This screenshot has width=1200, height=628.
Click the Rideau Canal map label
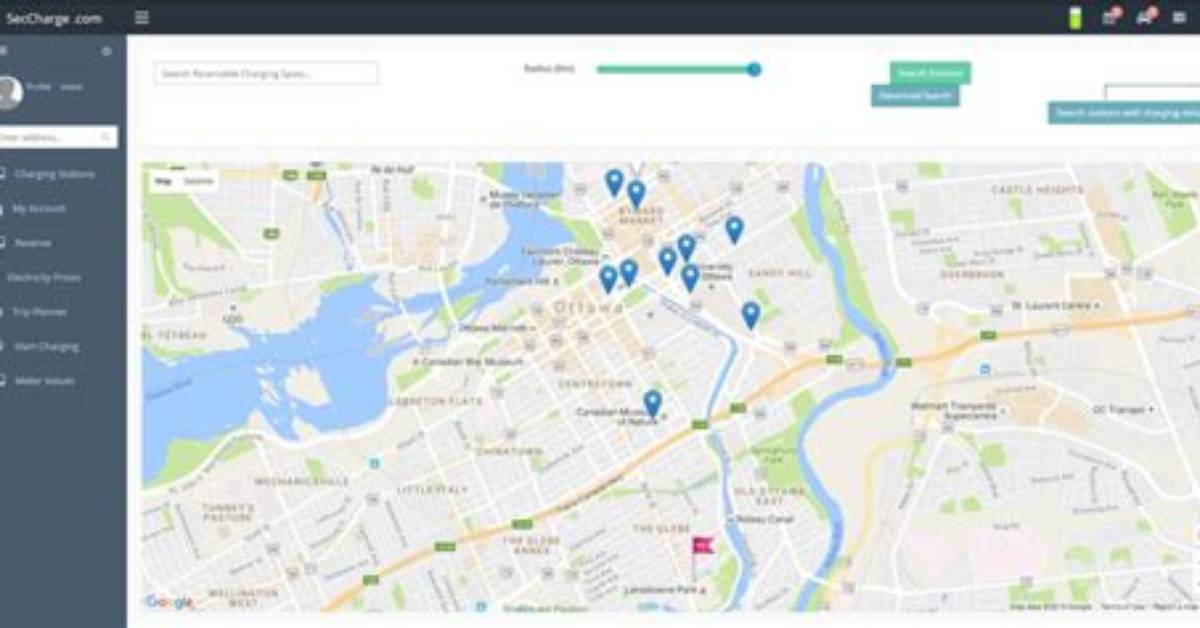click(x=764, y=520)
